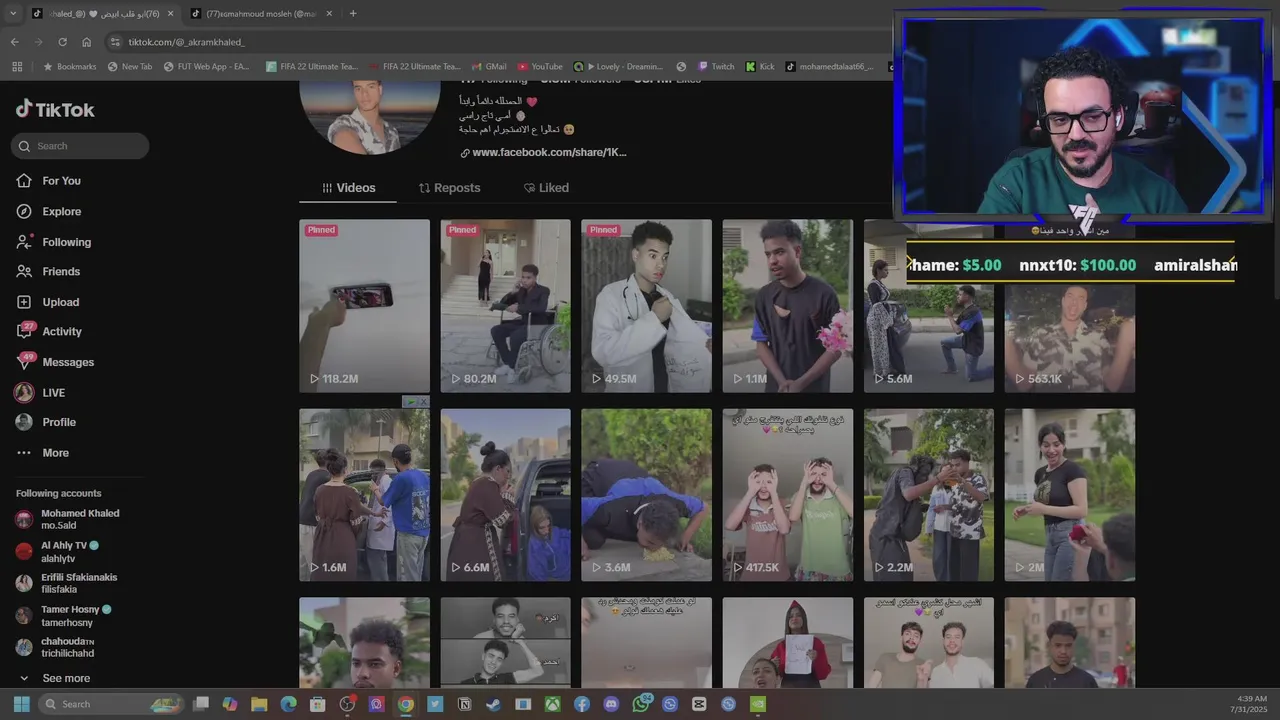The height and width of the screenshot is (720, 1280).
Task: Open the Windows Start menu
Action: pos(21,704)
